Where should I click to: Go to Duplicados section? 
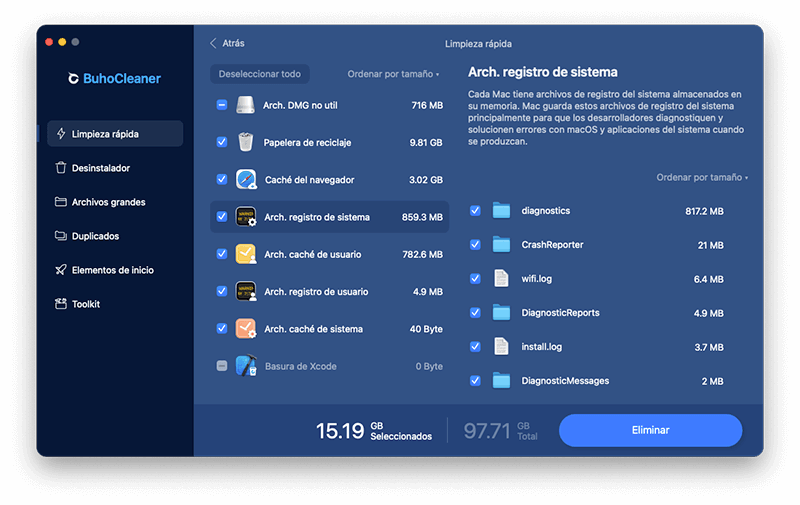pos(115,236)
